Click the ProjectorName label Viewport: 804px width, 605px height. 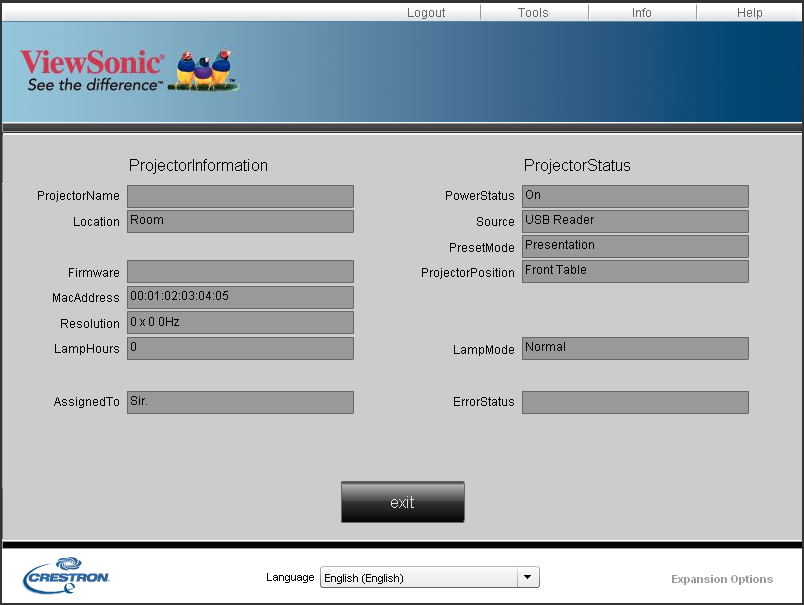pyautogui.click(x=78, y=196)
